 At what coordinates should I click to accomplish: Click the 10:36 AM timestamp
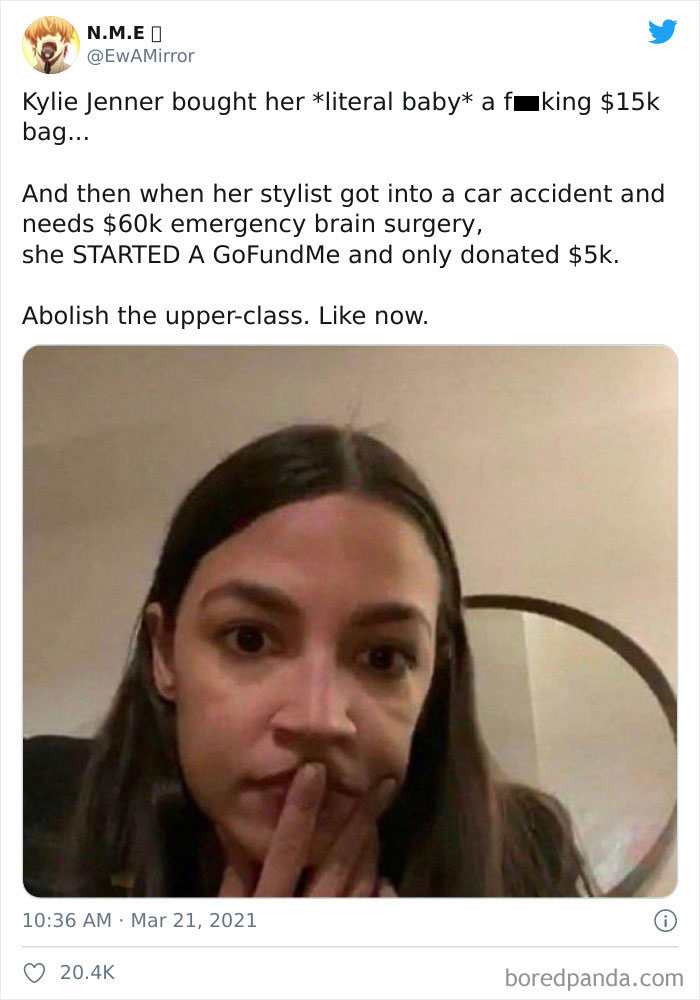click(x=67, y=920)
